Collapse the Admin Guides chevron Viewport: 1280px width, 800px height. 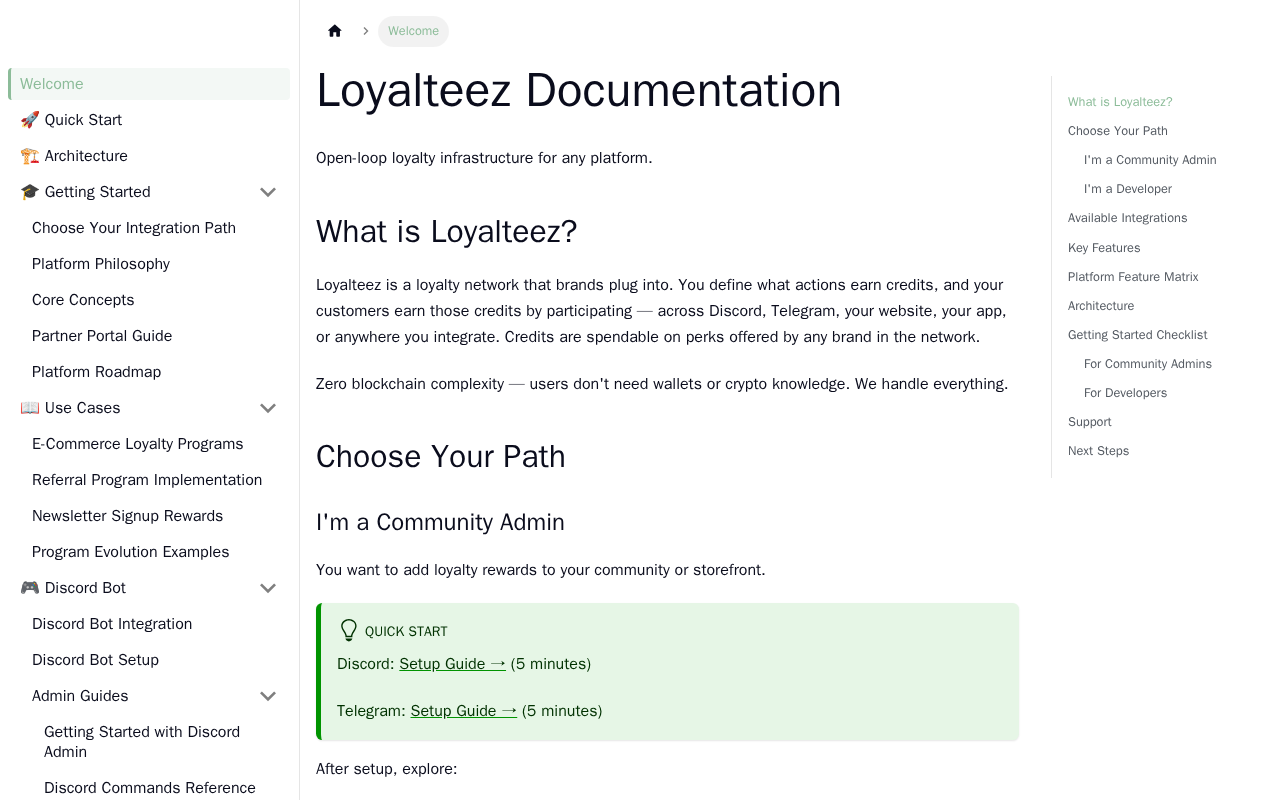tap(268, 696)
